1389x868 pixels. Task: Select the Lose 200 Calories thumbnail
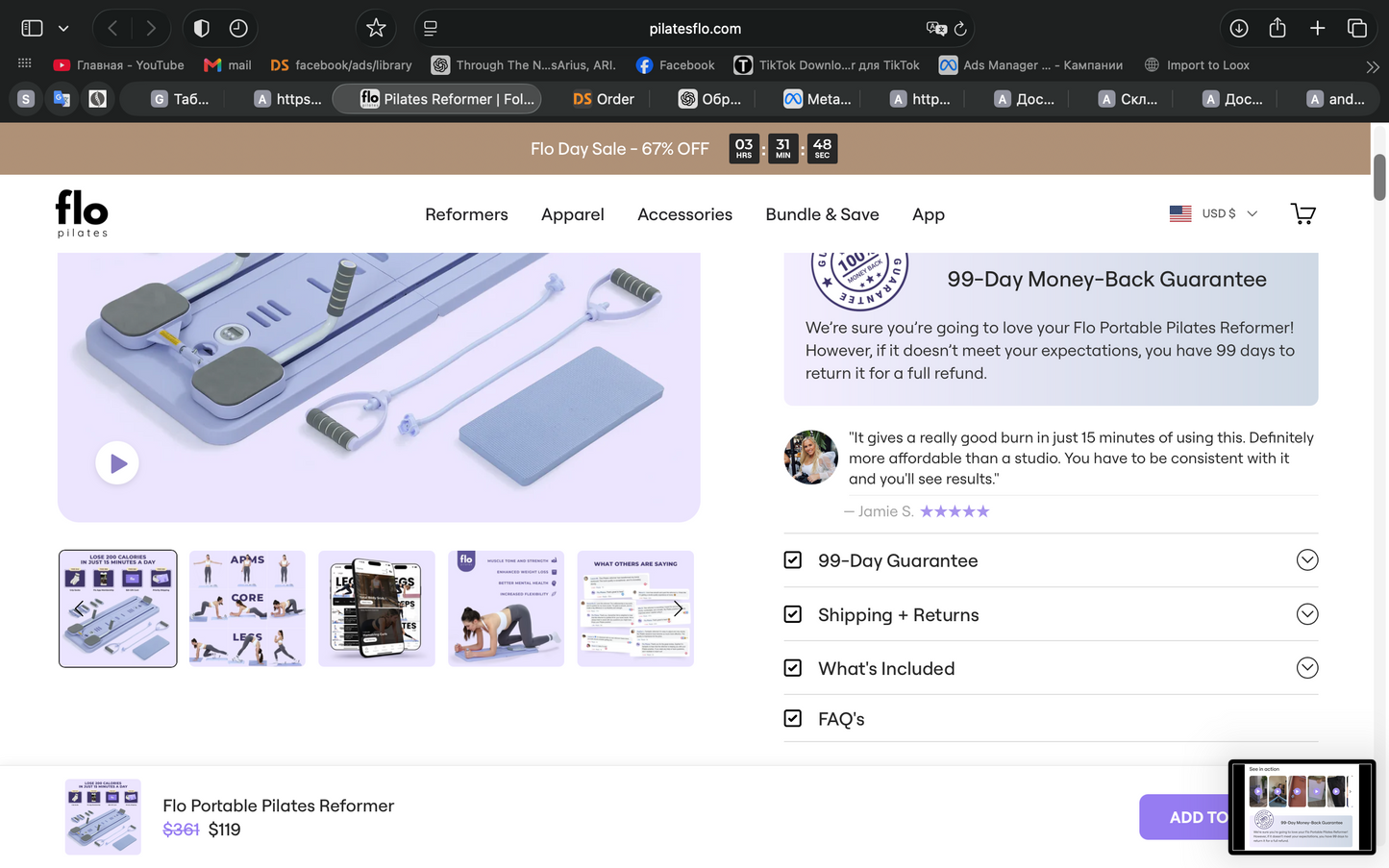(x=117, y=608)
